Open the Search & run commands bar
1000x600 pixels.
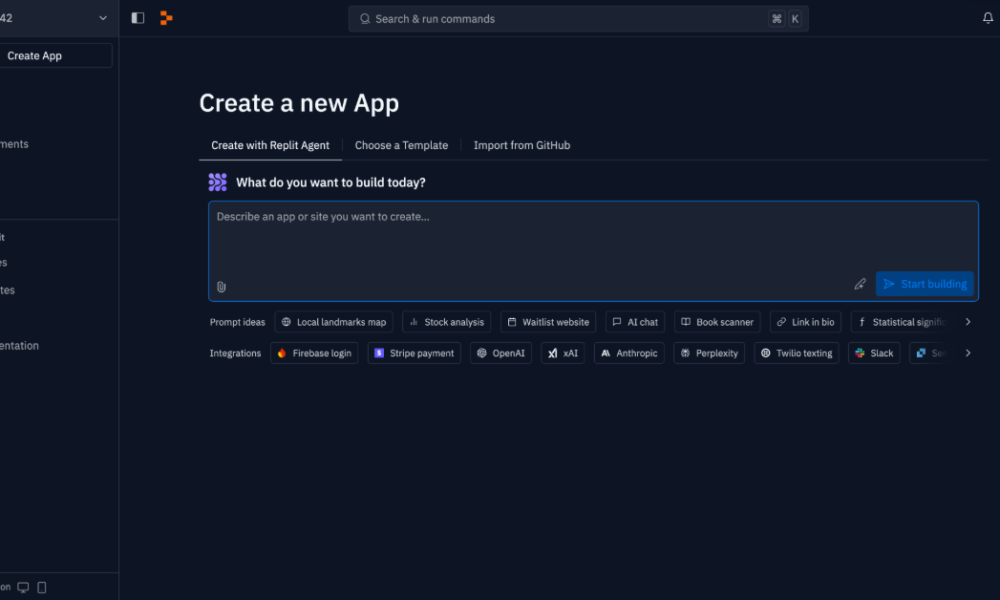(x=578, y=19)
